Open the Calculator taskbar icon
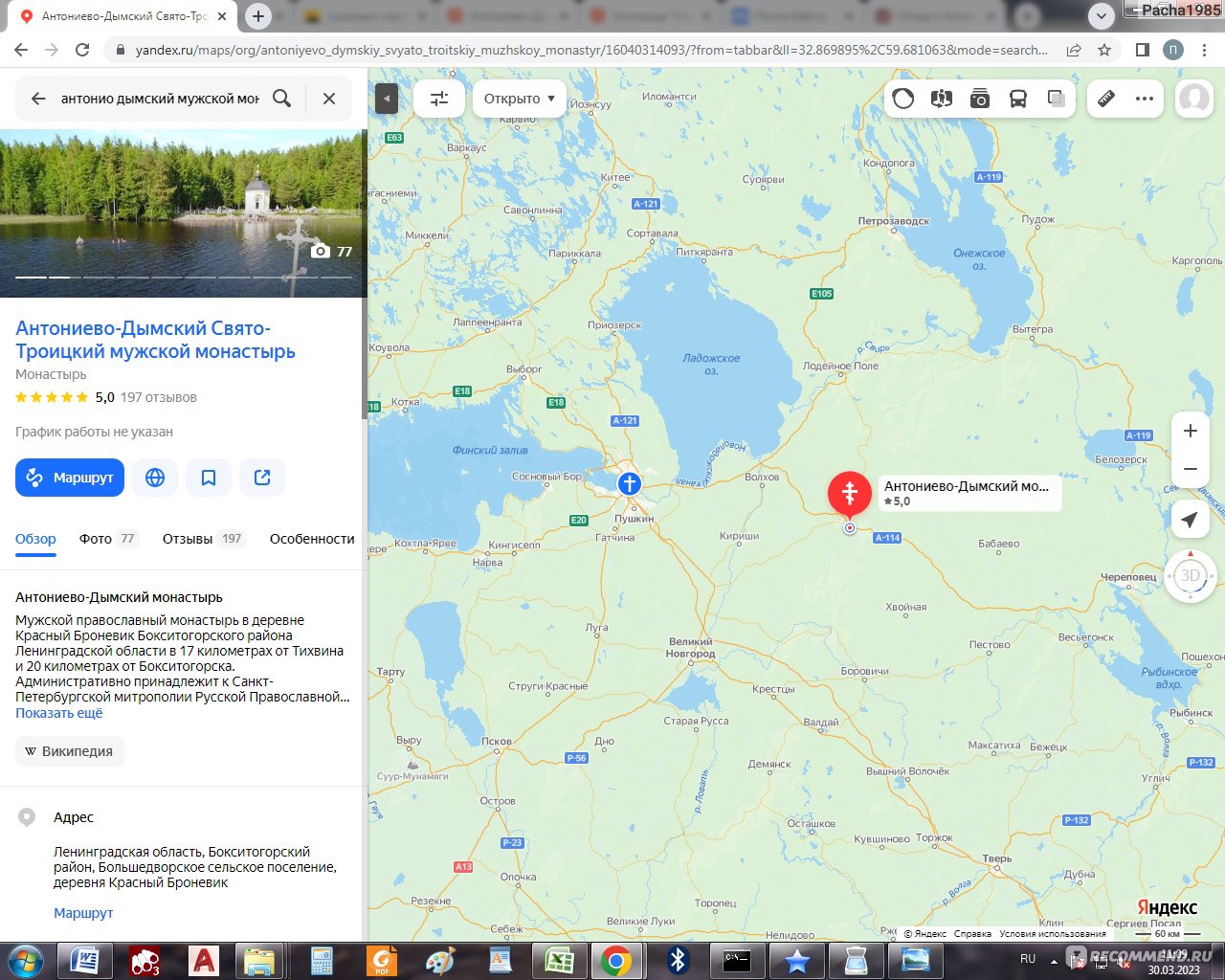Image resolution: width=1225 pixels, height=980 pixels. pyautogui.click(x=321, y=960)
